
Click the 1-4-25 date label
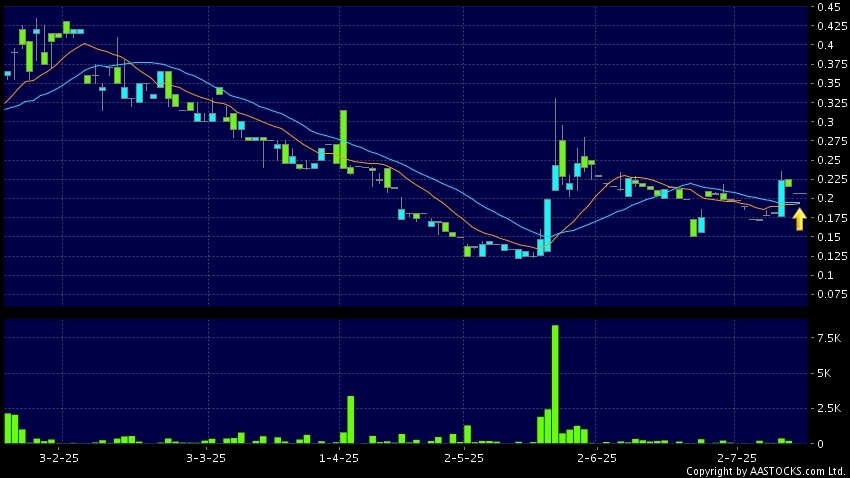click(339, 458)
